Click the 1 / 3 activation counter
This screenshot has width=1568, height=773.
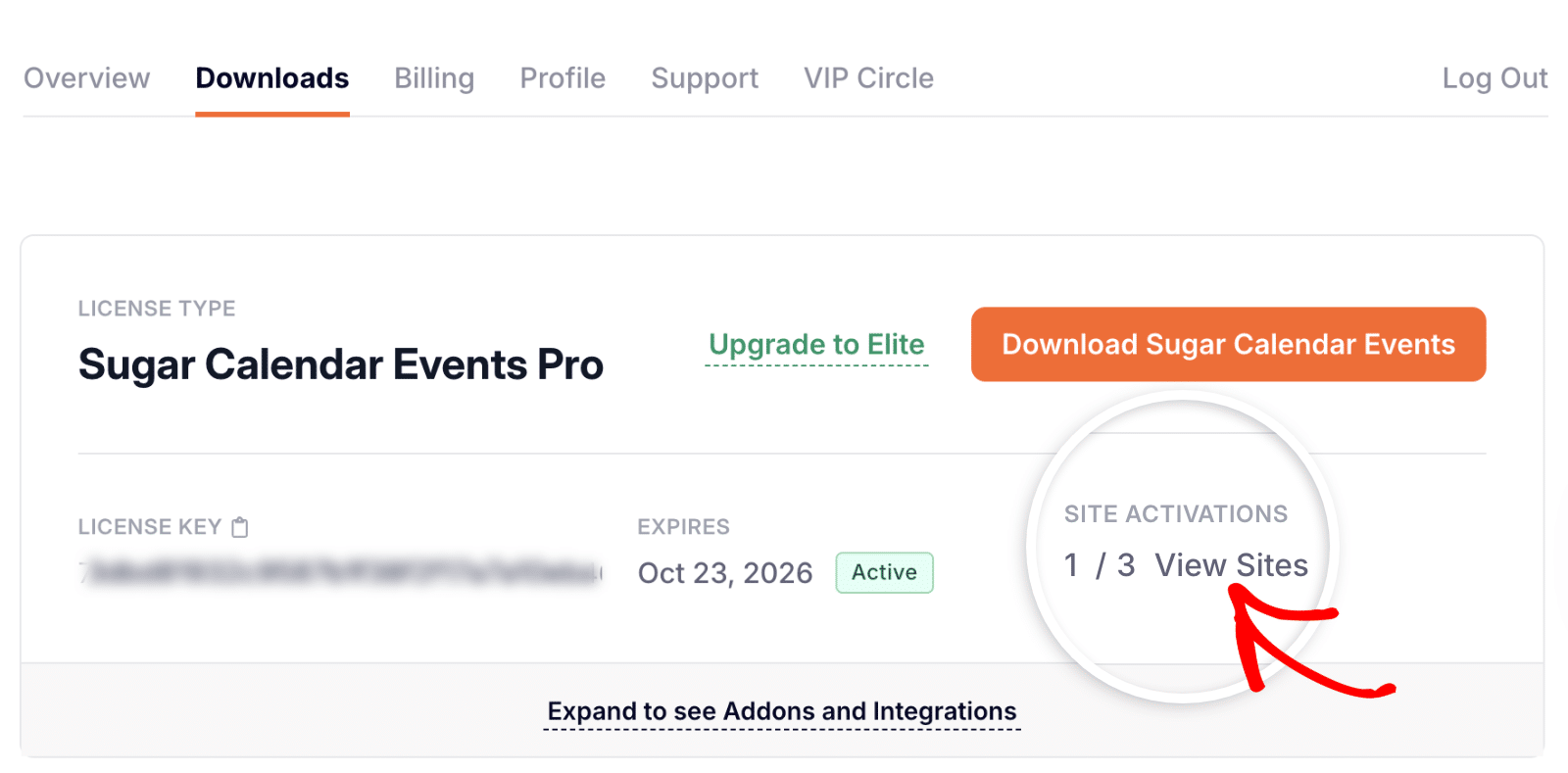1098,565
